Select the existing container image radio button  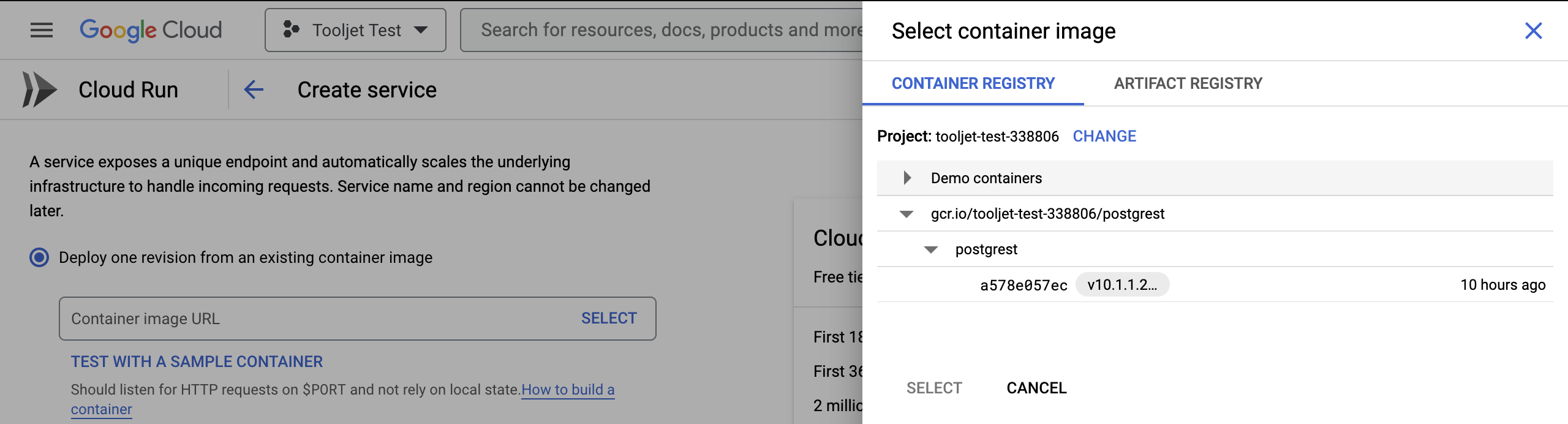(x=39, y=257)
